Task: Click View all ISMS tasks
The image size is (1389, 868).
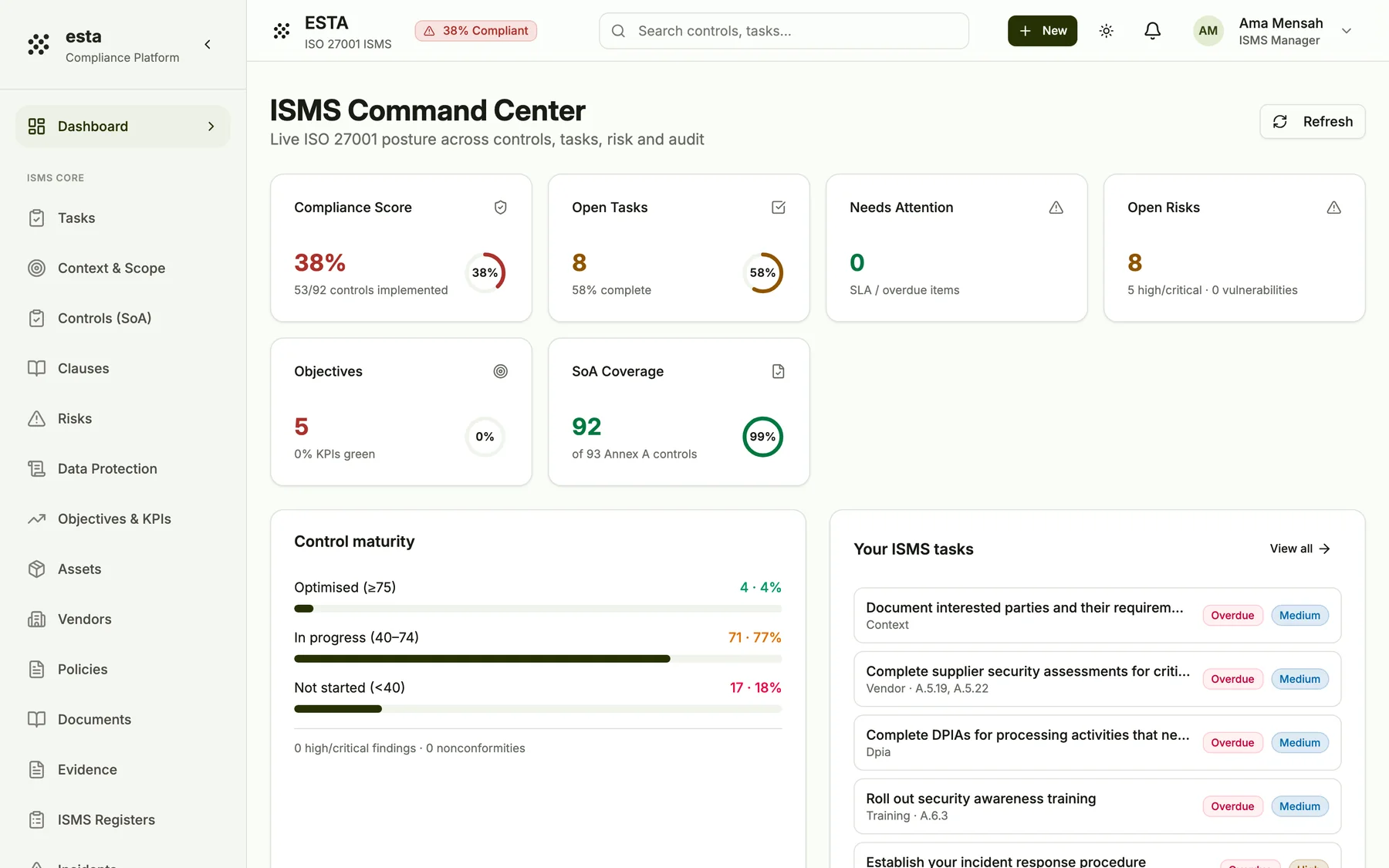Action: click(x=1300, y=549)
